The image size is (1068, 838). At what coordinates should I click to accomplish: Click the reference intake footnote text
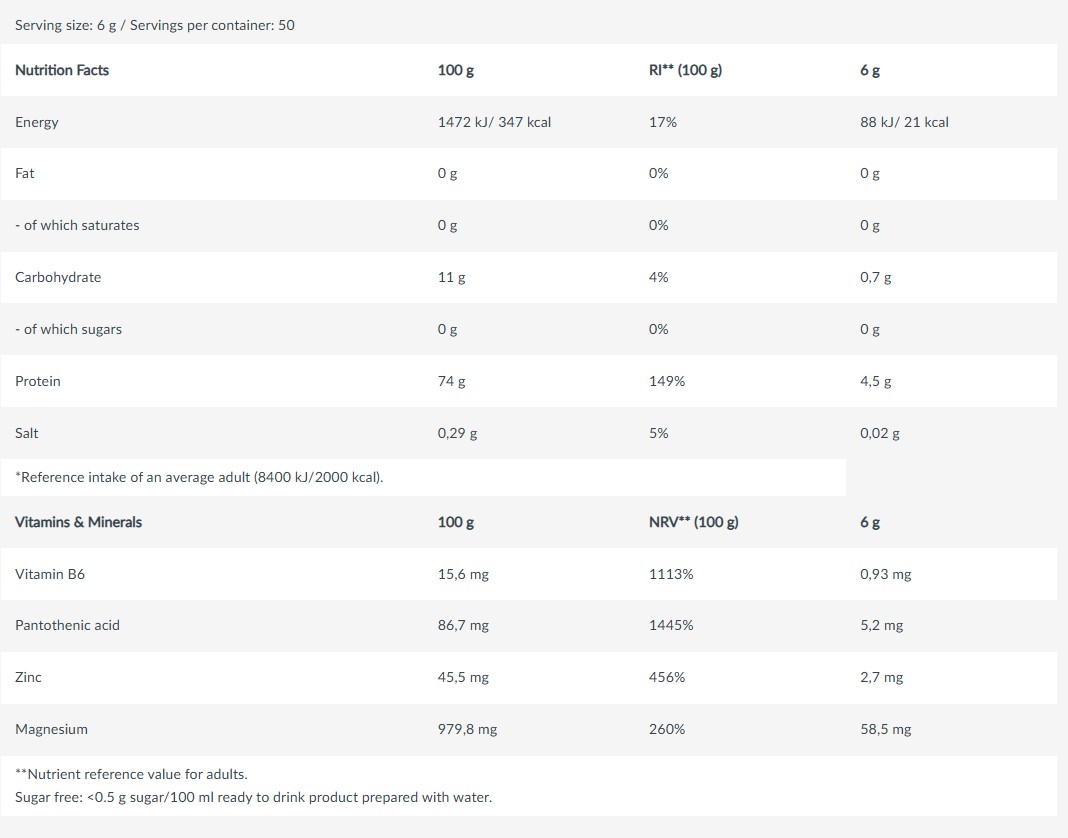point(199,477)
